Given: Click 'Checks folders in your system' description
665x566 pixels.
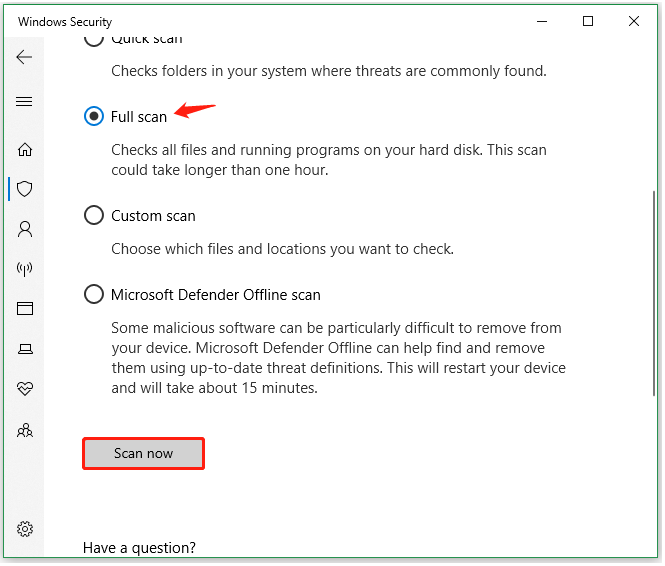Looking at the screenshot, I should pyautogui.click(x=330, y=71).
